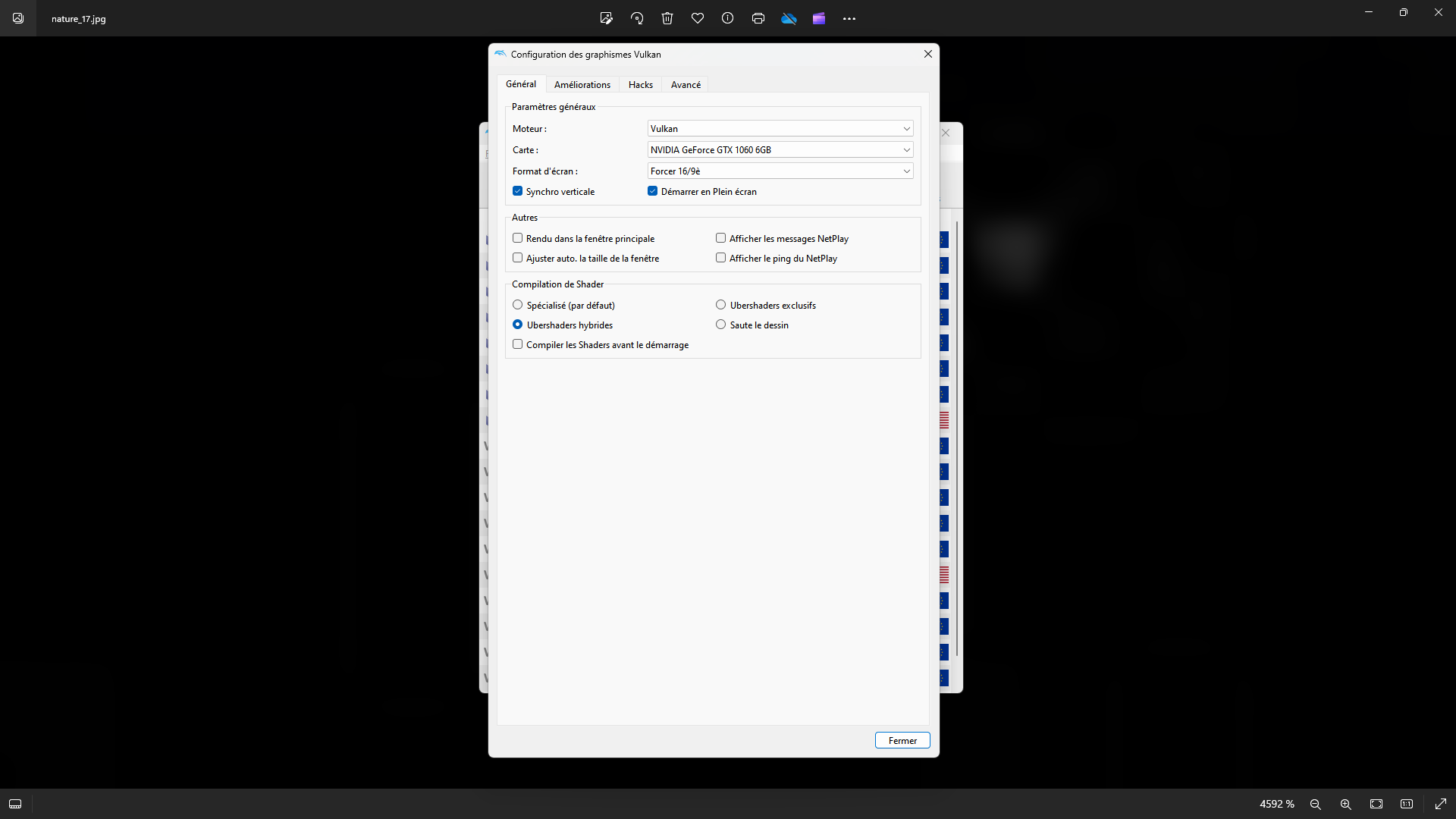Print the image using printer icon
This screenshot has height=819, width=1456.
coord(758,18)
